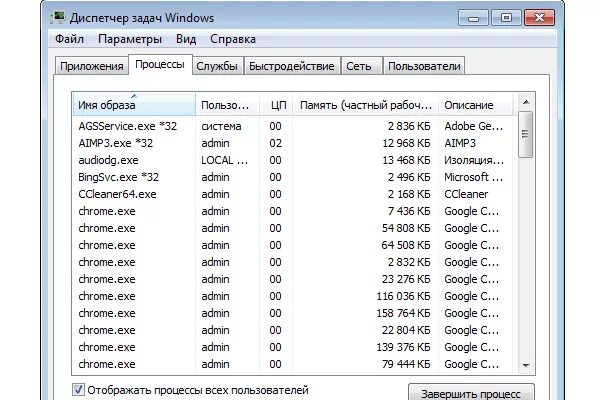This screenshot has width=600, height=400.
Task: Click the 2 496 КБ memory value
Action: pos(409,177)
